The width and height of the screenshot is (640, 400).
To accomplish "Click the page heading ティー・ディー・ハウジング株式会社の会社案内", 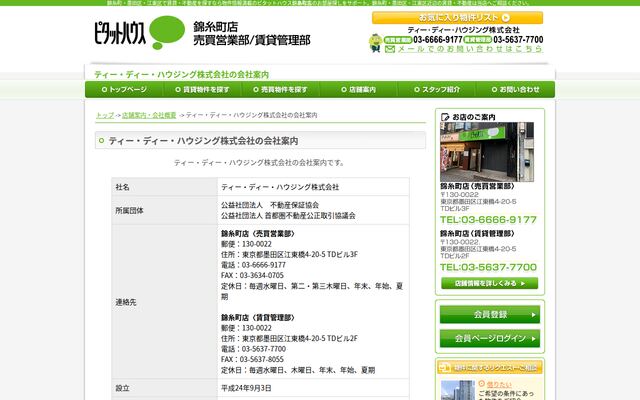I will (x=203, y=141).
